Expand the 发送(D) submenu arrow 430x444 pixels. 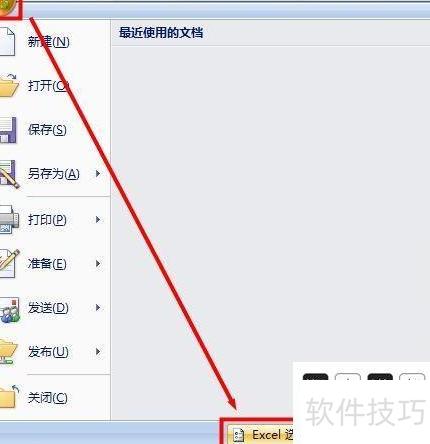click(x=98, y=307)
